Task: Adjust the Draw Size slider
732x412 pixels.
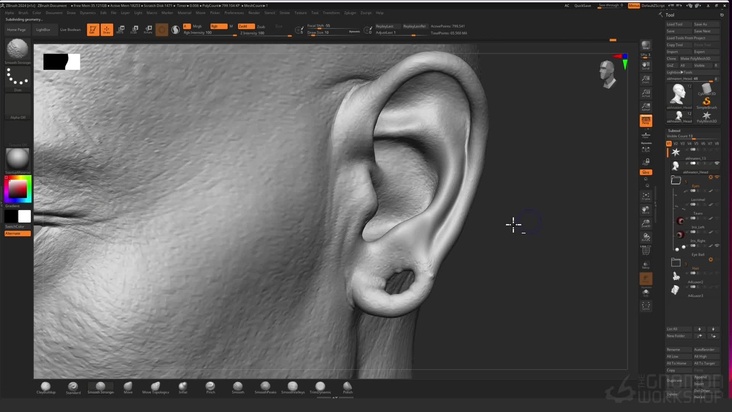Action: pos(333,32)
